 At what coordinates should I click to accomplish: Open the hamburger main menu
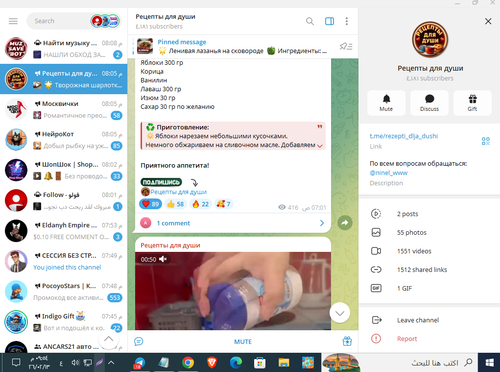[x=13, y=21]
